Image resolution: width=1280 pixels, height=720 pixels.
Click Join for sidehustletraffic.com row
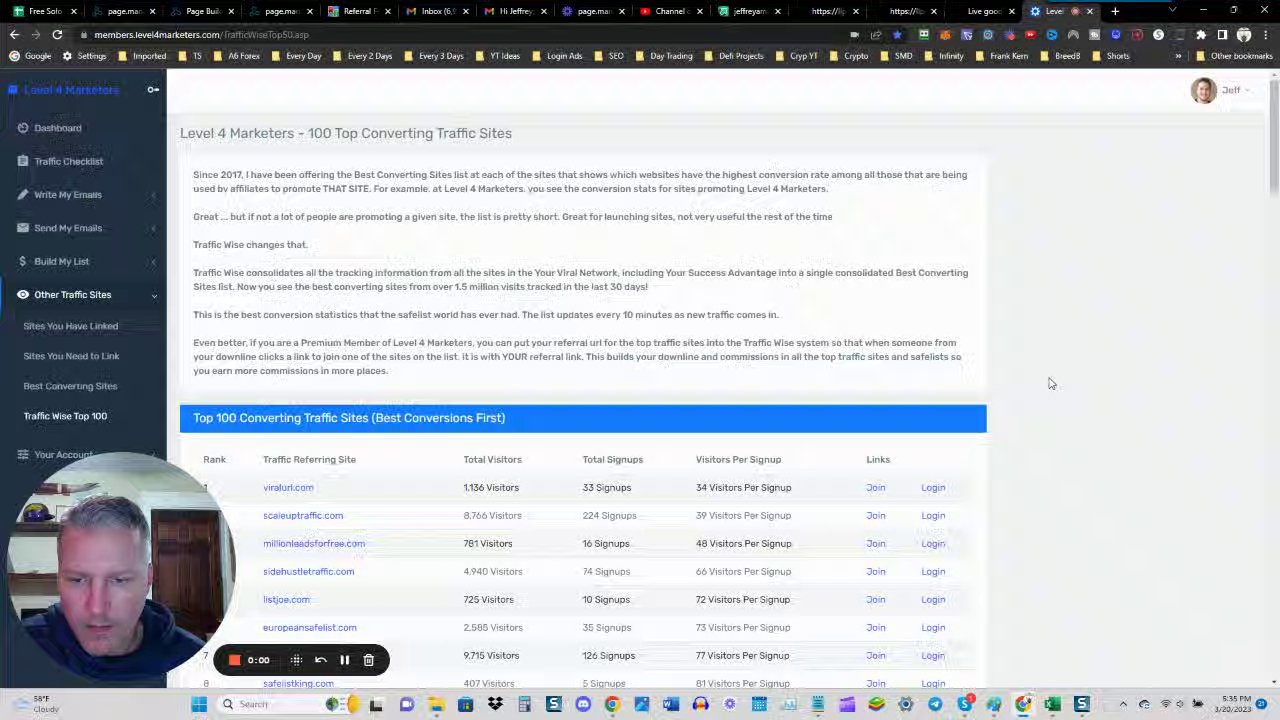(875, 572)
